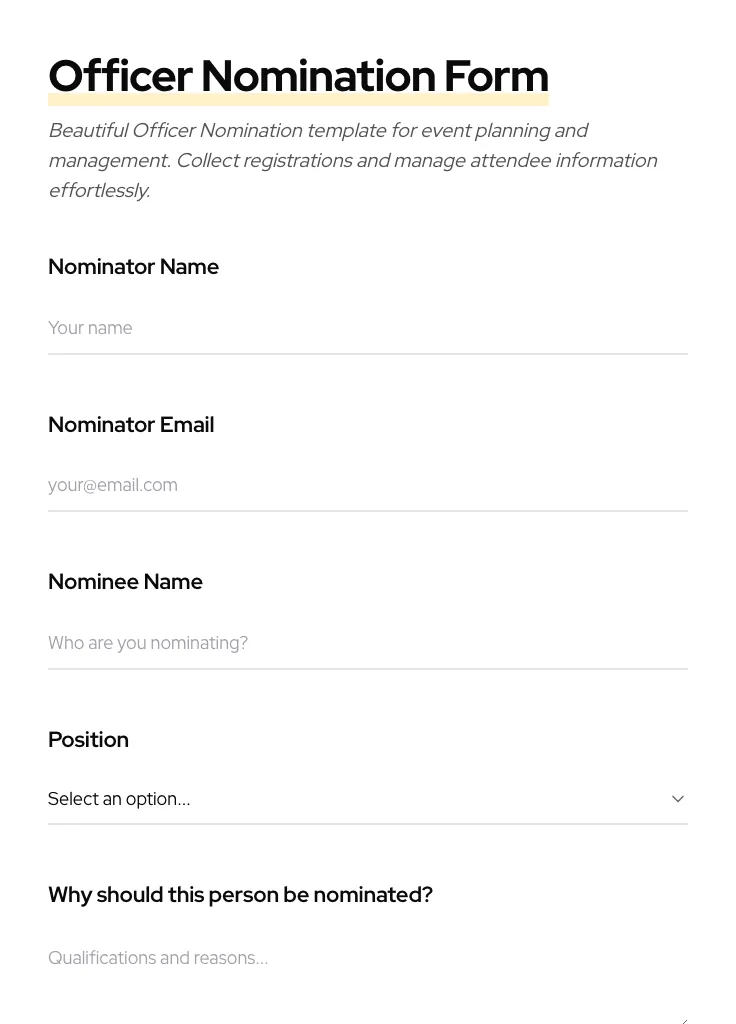The image size is (736, 1024).
Task: Click the Nominator Name label
Action: 133,267
